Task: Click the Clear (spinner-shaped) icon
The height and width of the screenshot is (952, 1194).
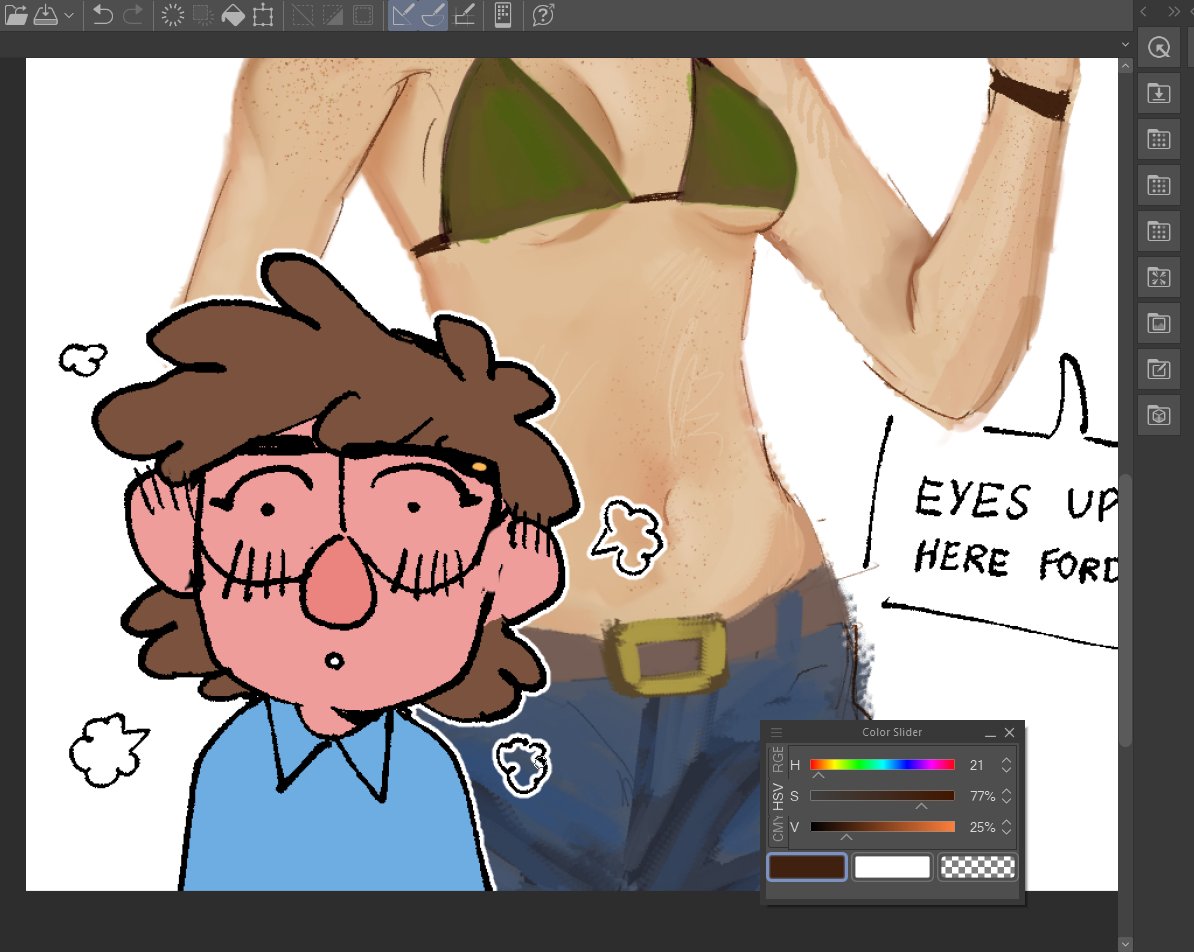Action: (x=173, y=14)
